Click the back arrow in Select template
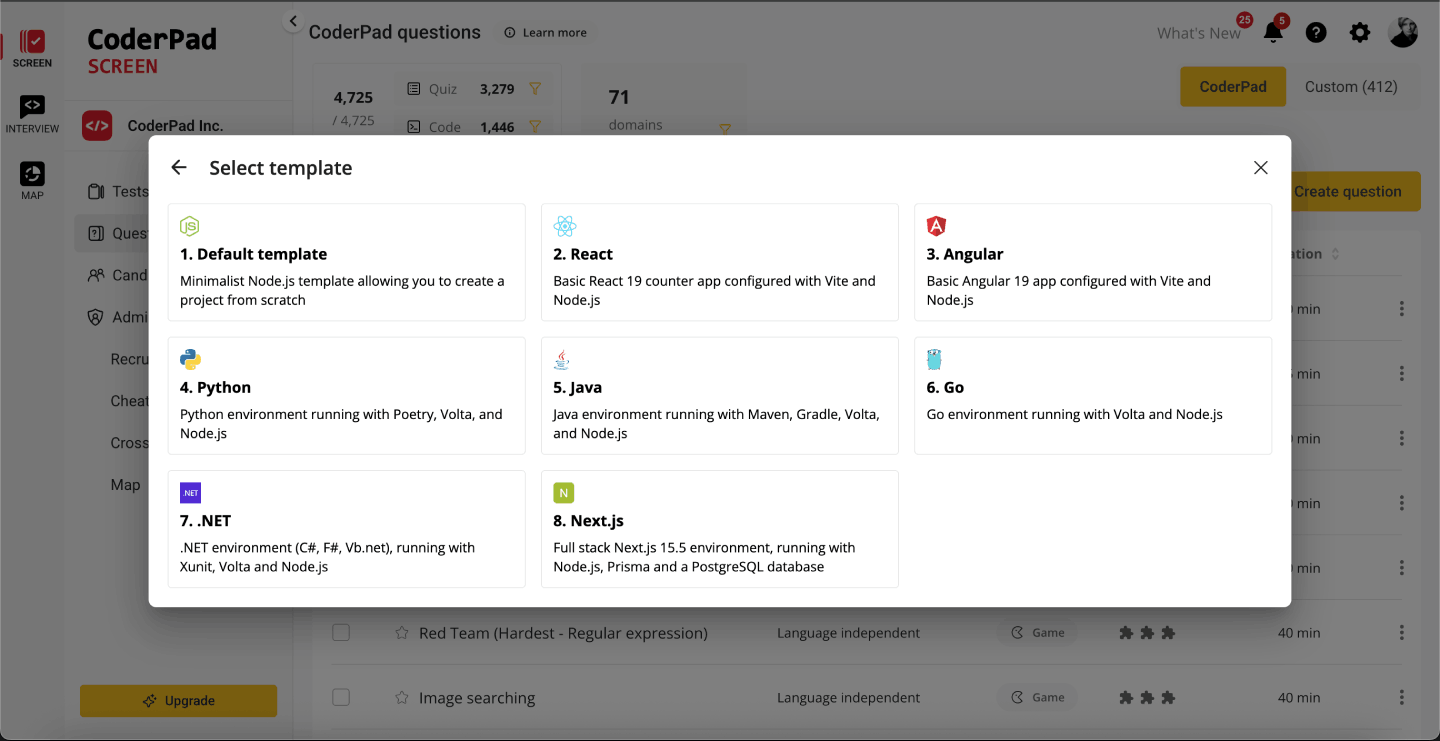 point(179,168)
